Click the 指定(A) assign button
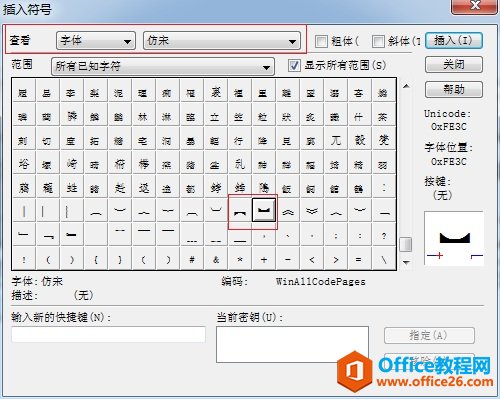Viewport: 500px width, 399px height. (429, 335)
